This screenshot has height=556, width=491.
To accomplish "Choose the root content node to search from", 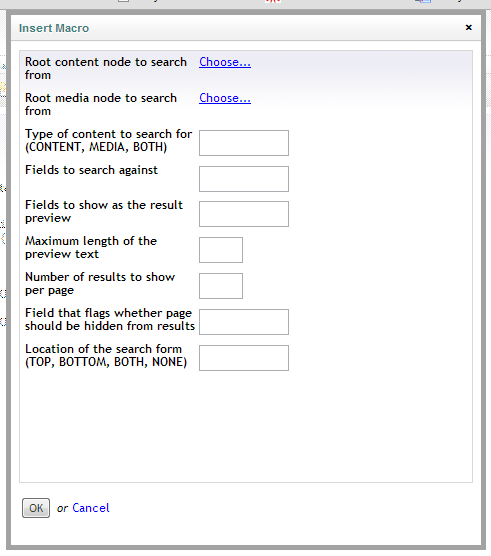I will 225,62.
